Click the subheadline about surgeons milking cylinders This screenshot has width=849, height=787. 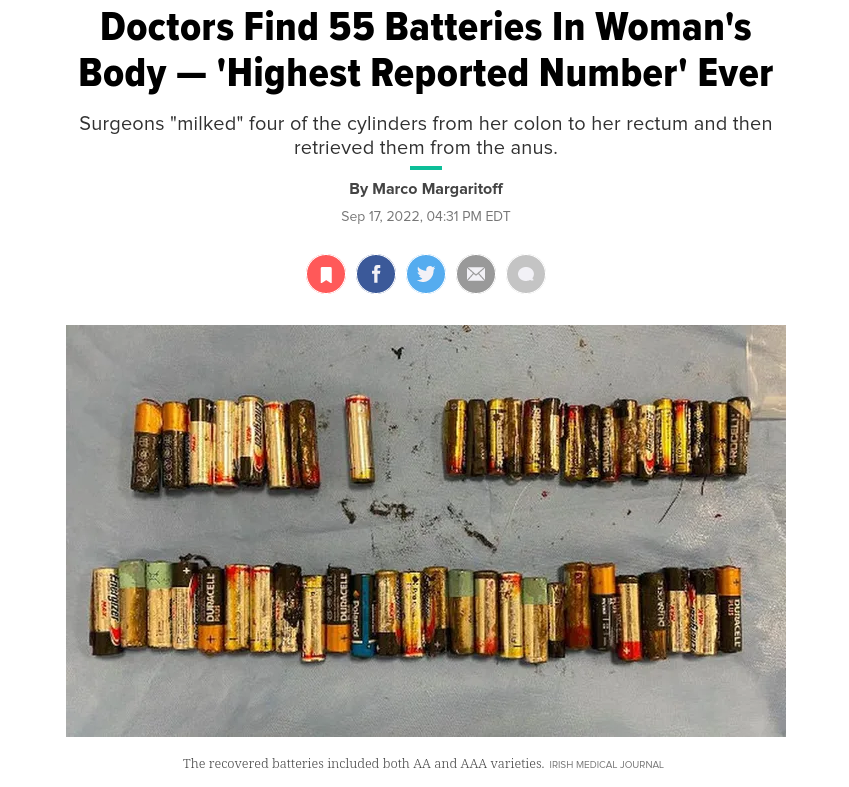[x=426, y=135]
